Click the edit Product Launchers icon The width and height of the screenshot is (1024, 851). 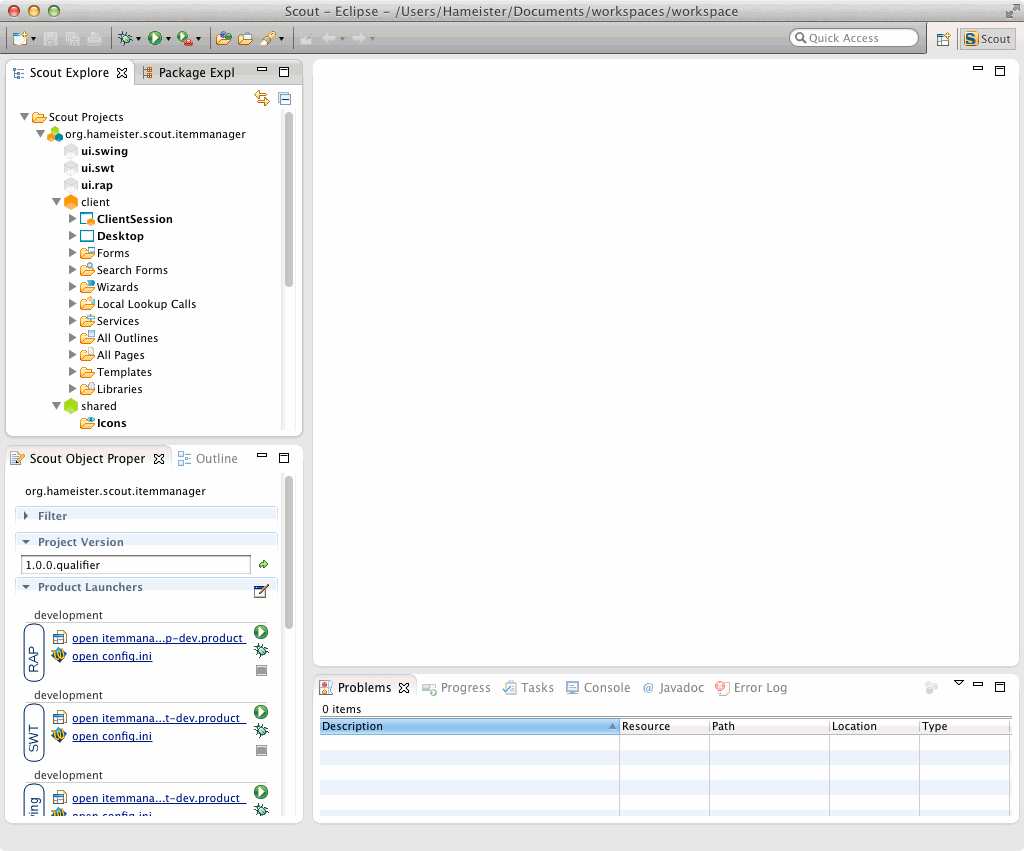click(x=261, y=591)
